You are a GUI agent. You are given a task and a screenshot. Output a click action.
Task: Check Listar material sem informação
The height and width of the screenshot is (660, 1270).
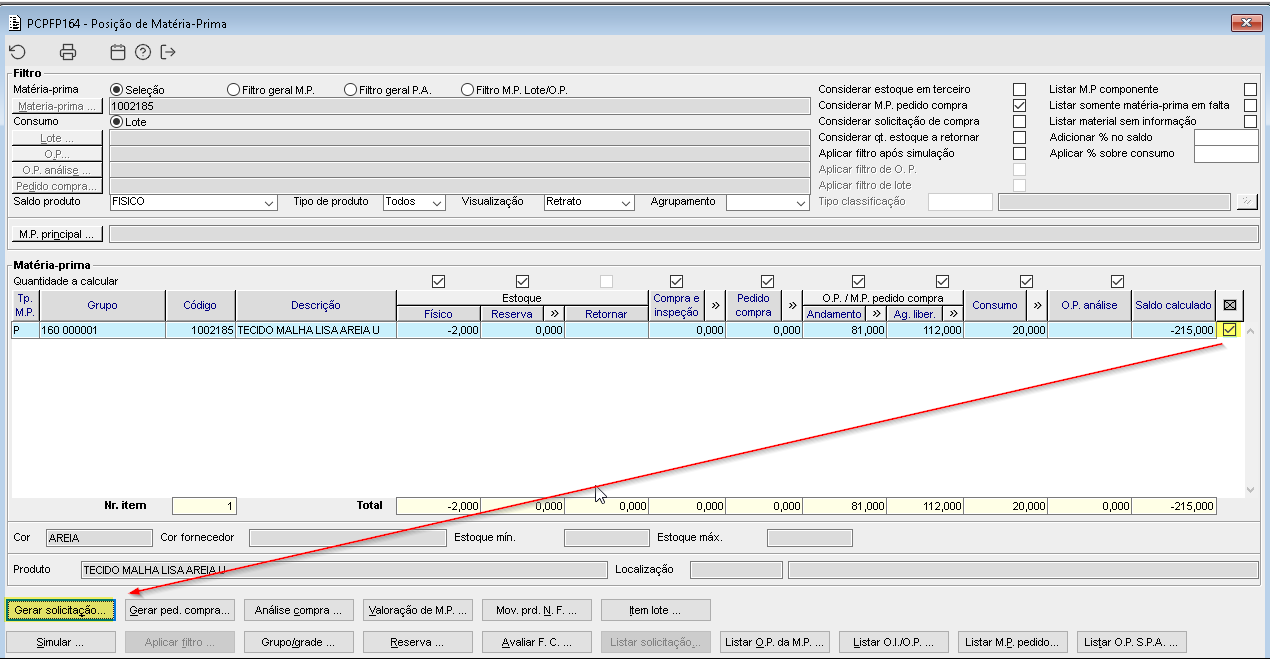[x=1250, y=121]
